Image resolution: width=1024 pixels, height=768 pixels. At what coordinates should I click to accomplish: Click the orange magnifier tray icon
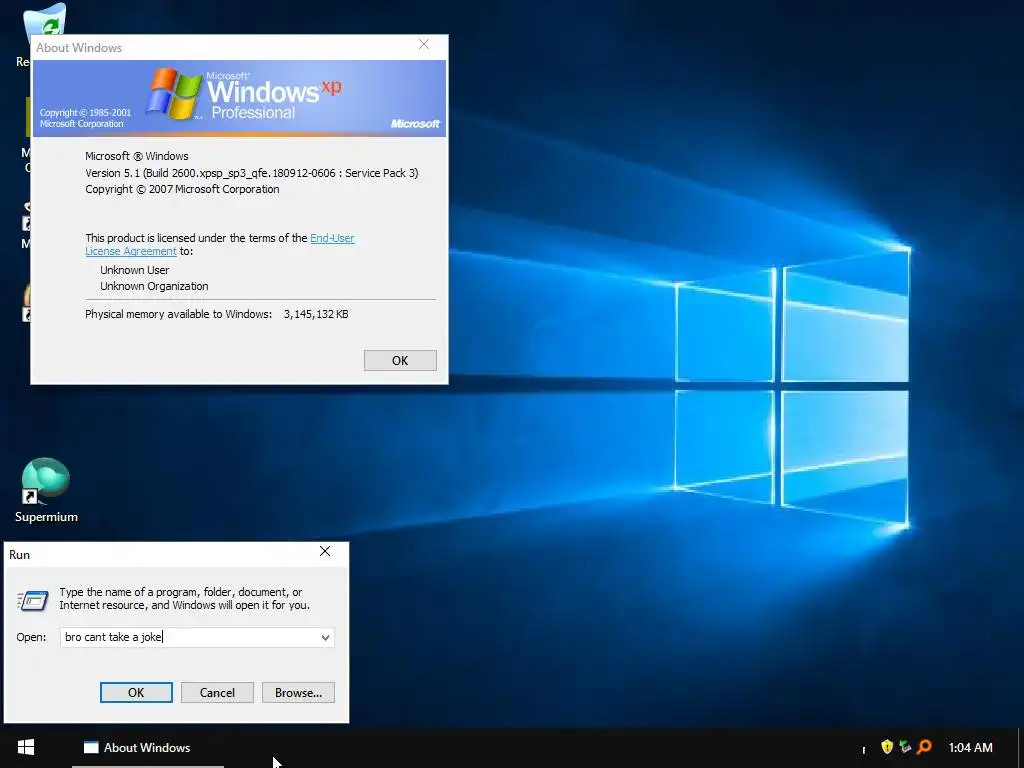[924, 746]
